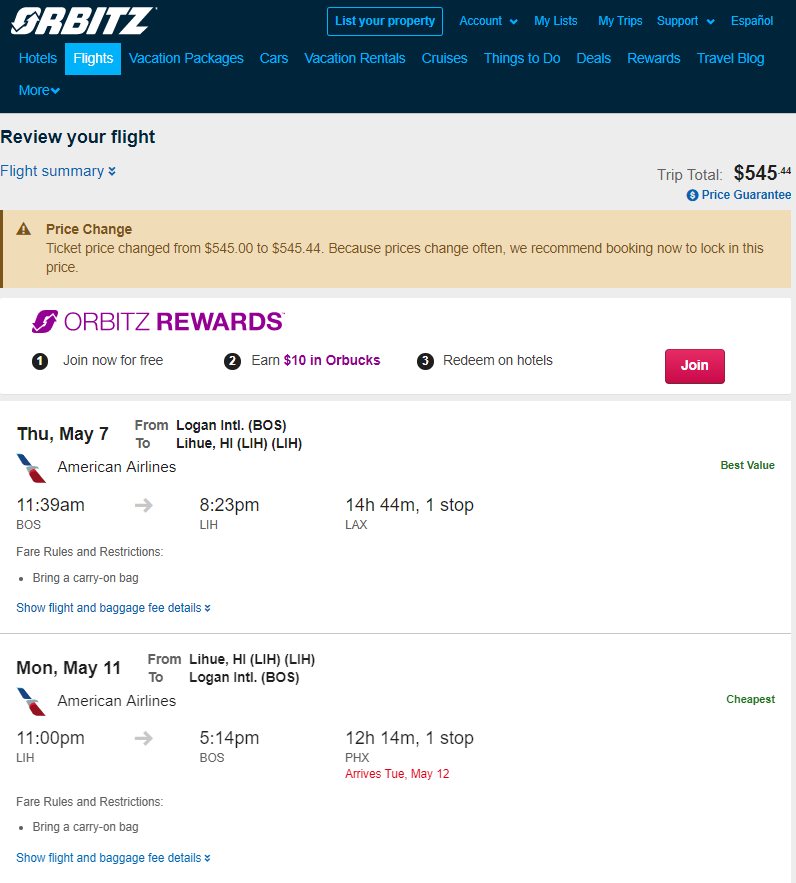Image resolution: width=796 pixels, height=883 pixels.
Task: Click the Price Change warning triangle icon
Action: (x=24, y=229)
